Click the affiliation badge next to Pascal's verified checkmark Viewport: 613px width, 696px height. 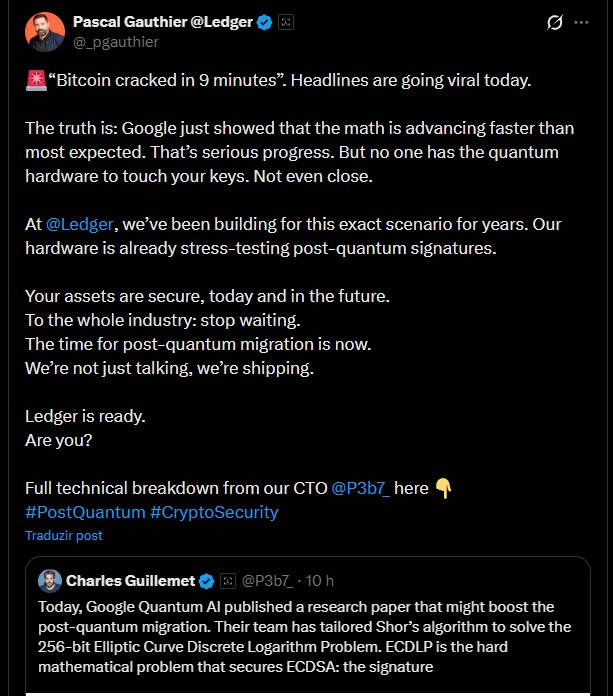[x=286, y=22]
